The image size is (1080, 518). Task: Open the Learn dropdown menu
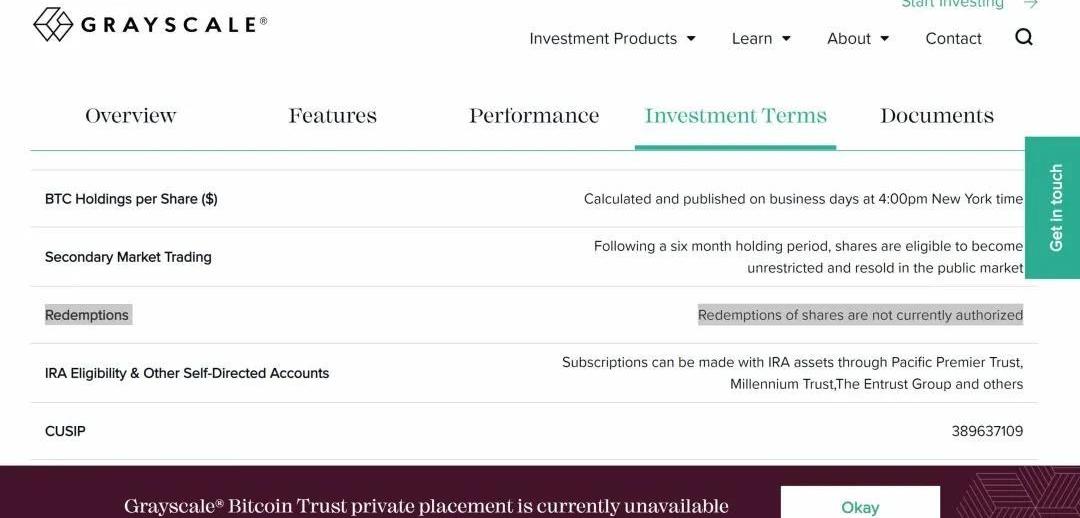click(761, 39)
